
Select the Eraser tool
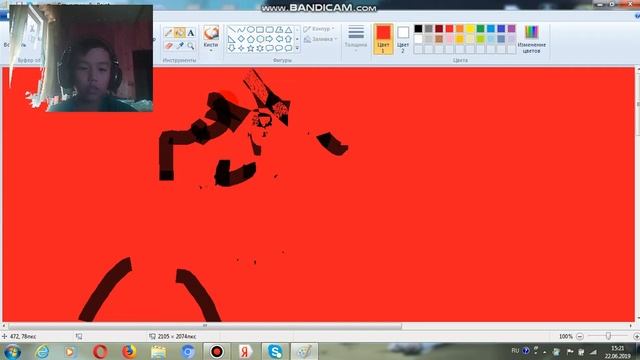(168, 46)
